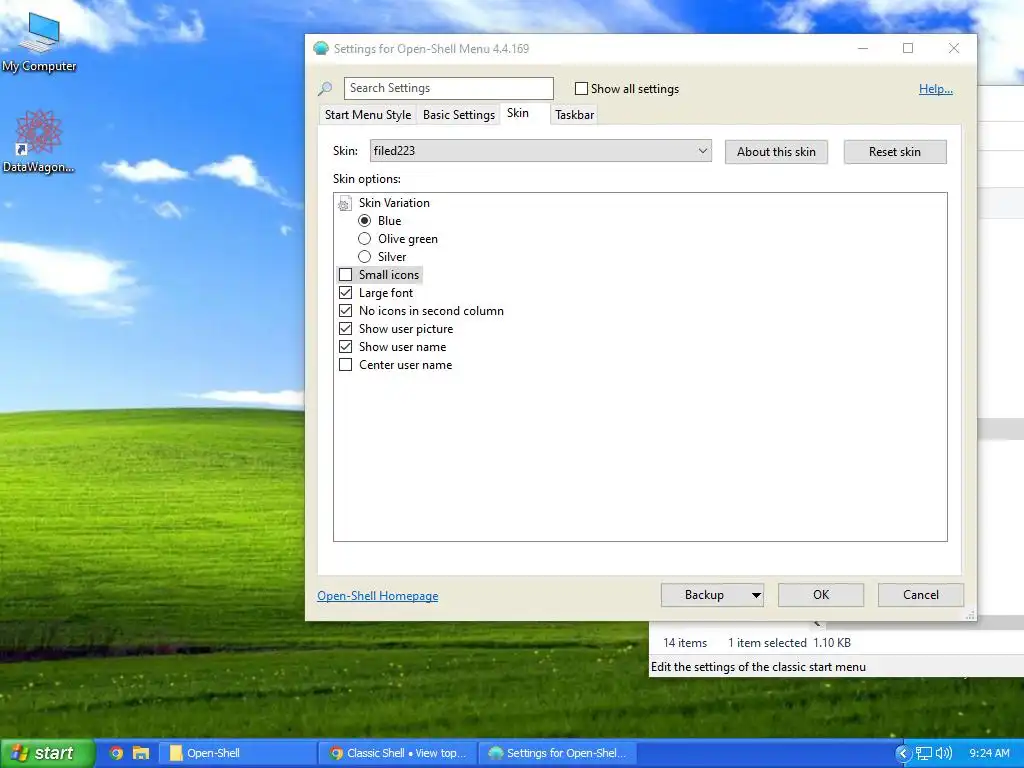
Task: Click the volume speaker tray icon
Action: [944, 754]
